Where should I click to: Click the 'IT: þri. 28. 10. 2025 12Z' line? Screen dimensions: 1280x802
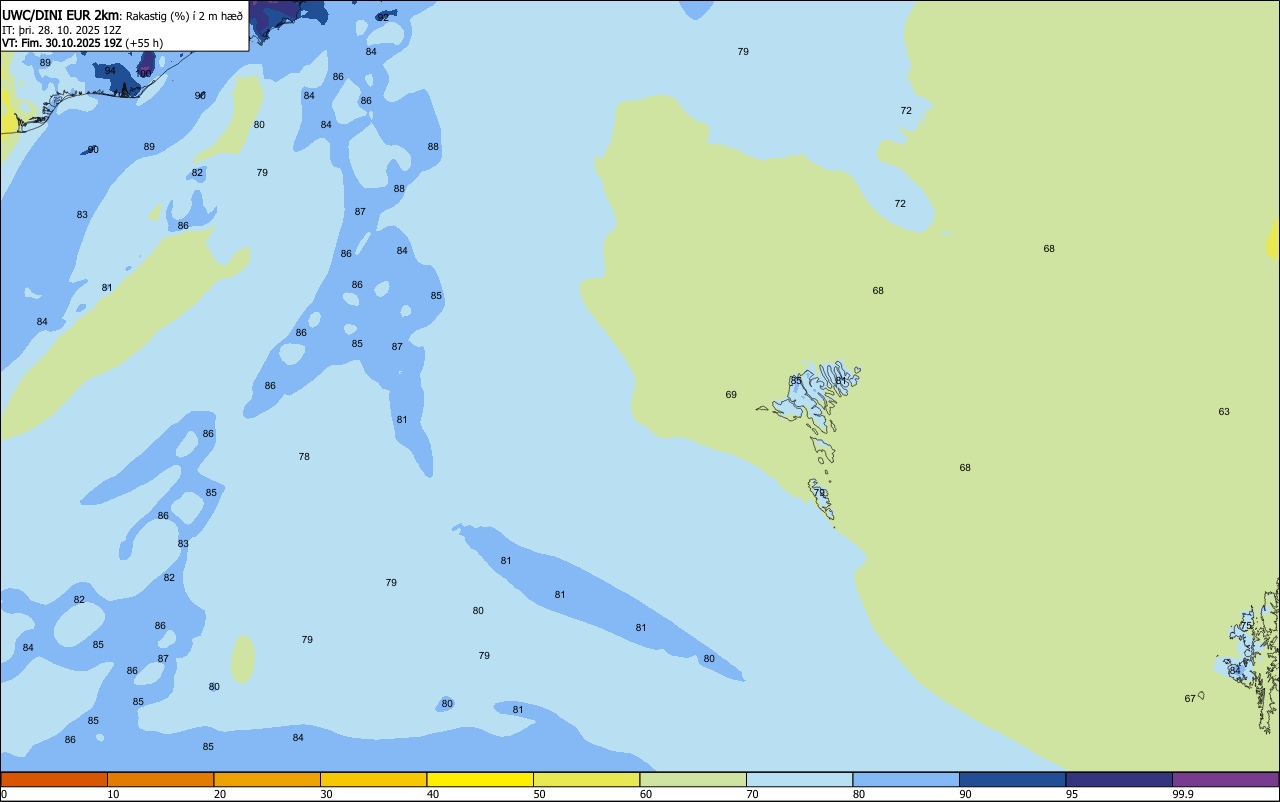pyautogui.click(x=62, y=30)
